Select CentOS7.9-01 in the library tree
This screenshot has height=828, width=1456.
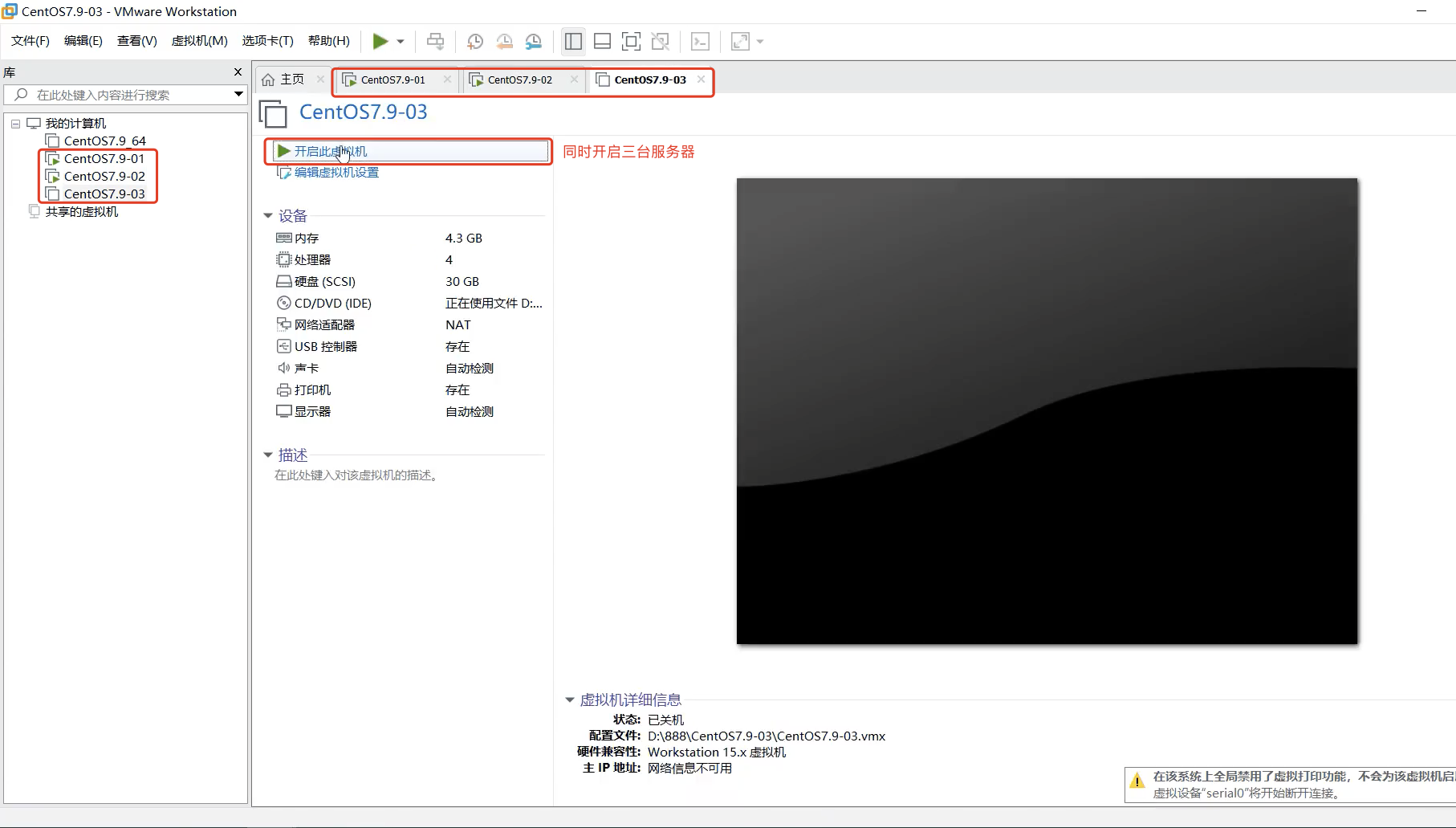pos(104,159)
